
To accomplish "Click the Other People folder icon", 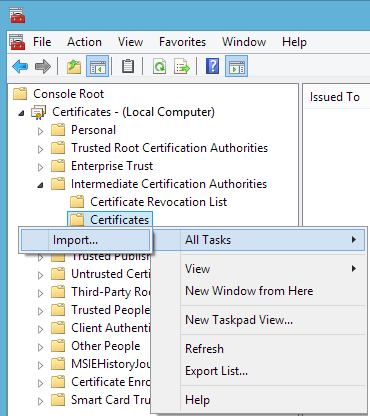I will (58, 346).
